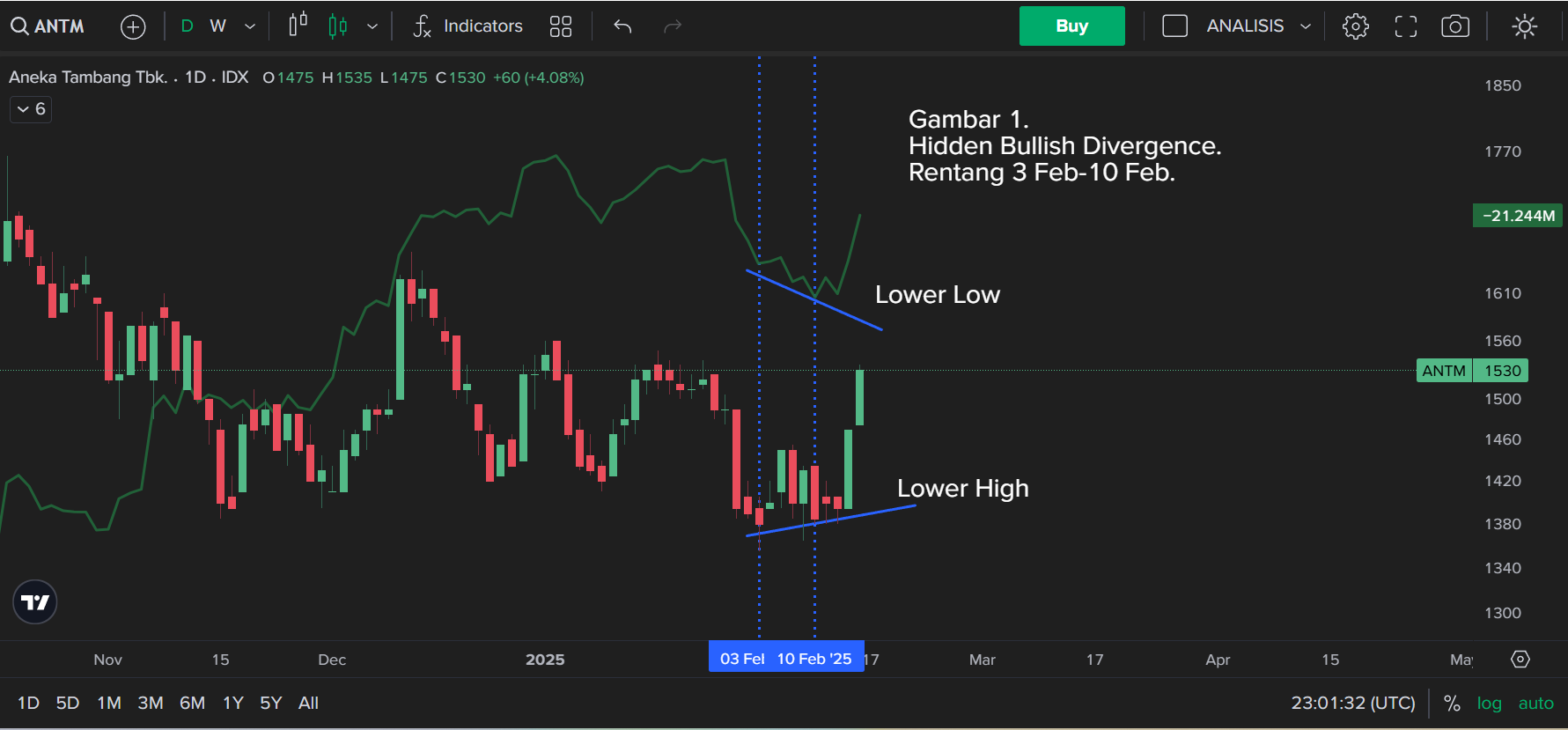This screenshot has height=730, width=1568.
Task: Click the ANTM 1530 price label
Action: point(1472,371)
